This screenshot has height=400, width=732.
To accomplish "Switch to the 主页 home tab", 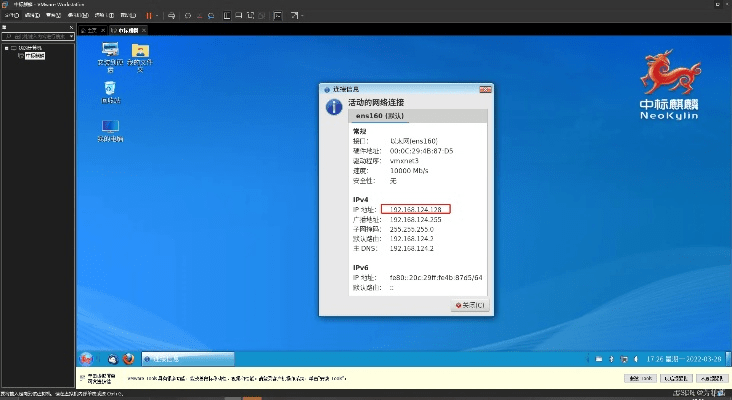I will 92,31.
